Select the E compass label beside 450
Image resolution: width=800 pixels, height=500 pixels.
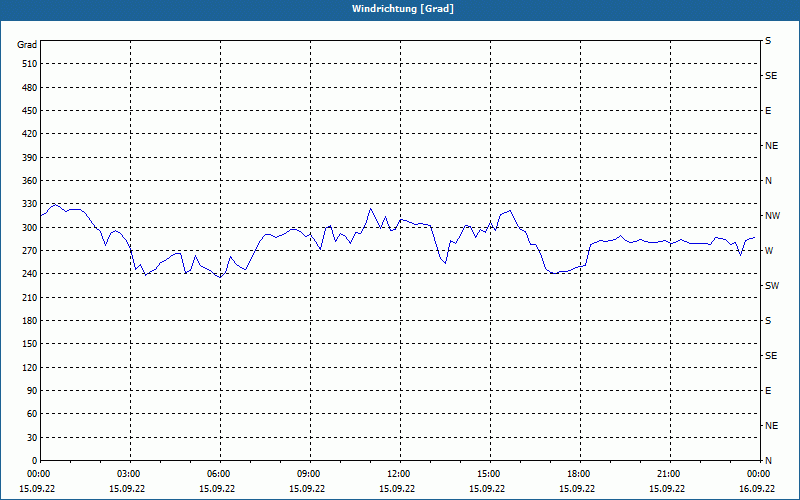(768, 111)
